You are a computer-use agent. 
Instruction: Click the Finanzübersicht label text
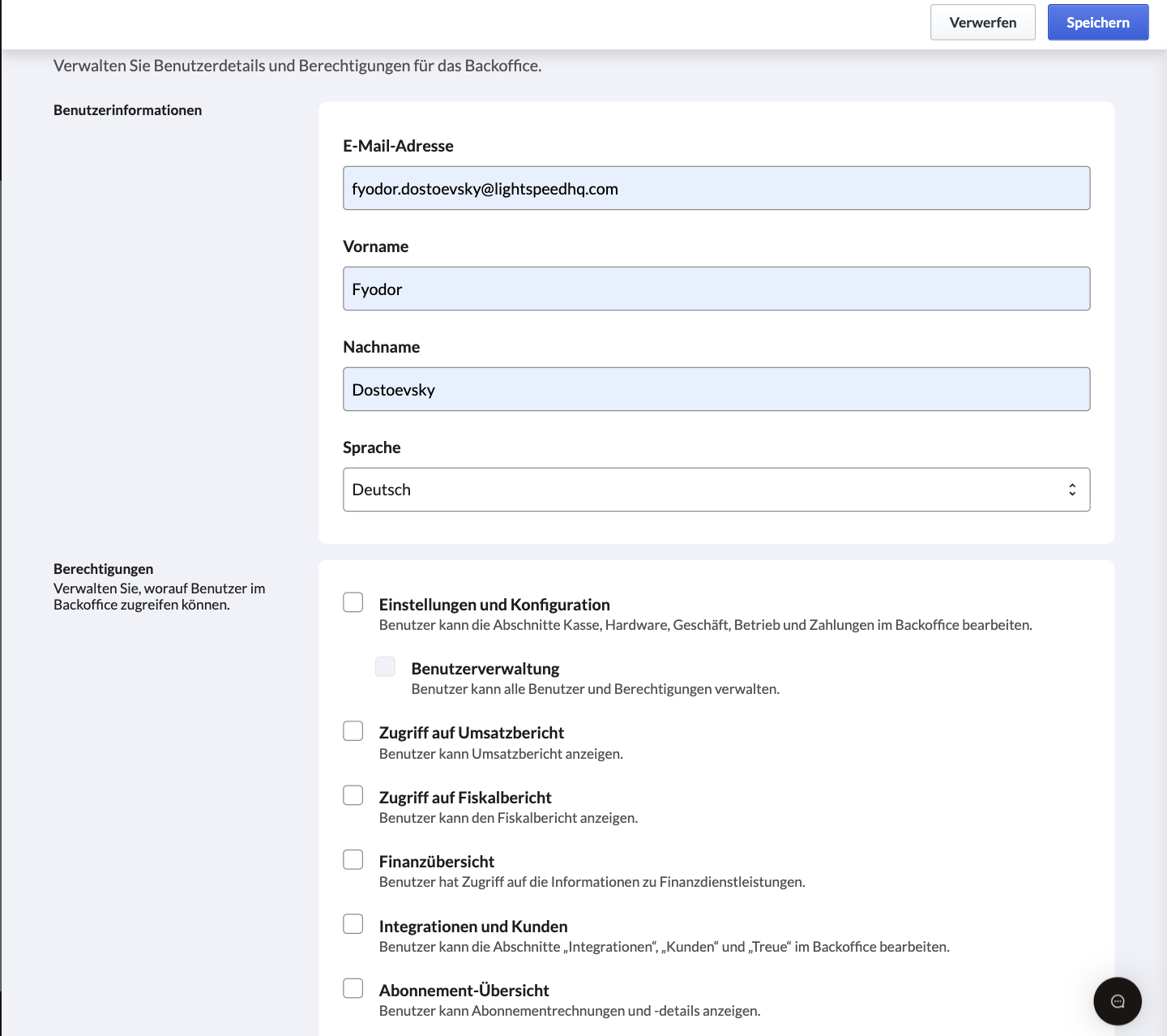click(x=437, y=862)
